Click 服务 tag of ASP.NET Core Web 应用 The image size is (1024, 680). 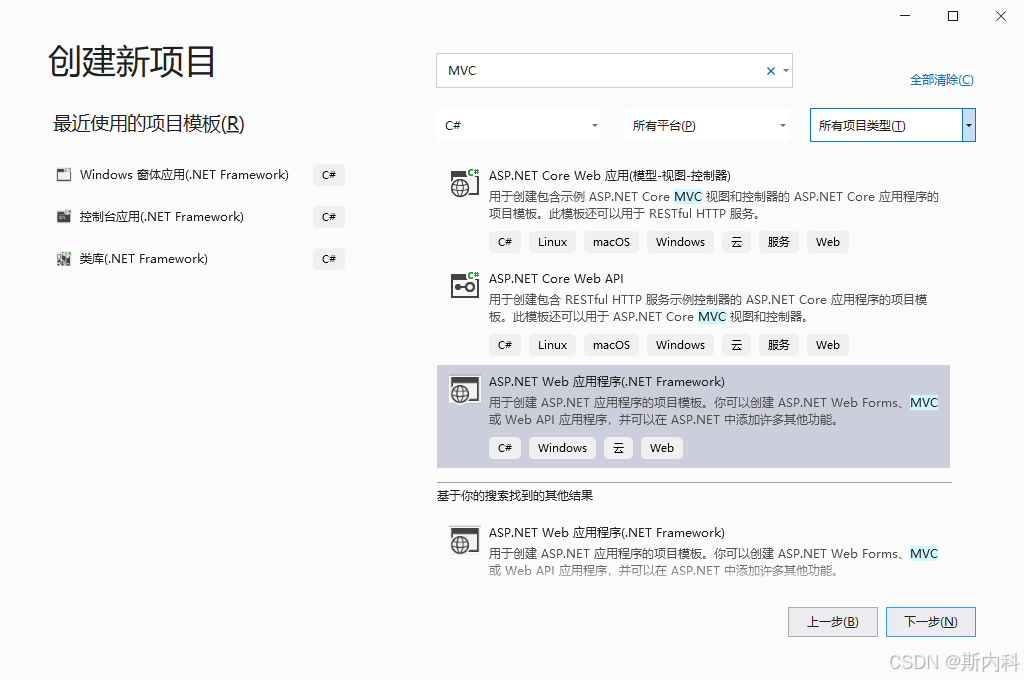click(x=778, y=242)
